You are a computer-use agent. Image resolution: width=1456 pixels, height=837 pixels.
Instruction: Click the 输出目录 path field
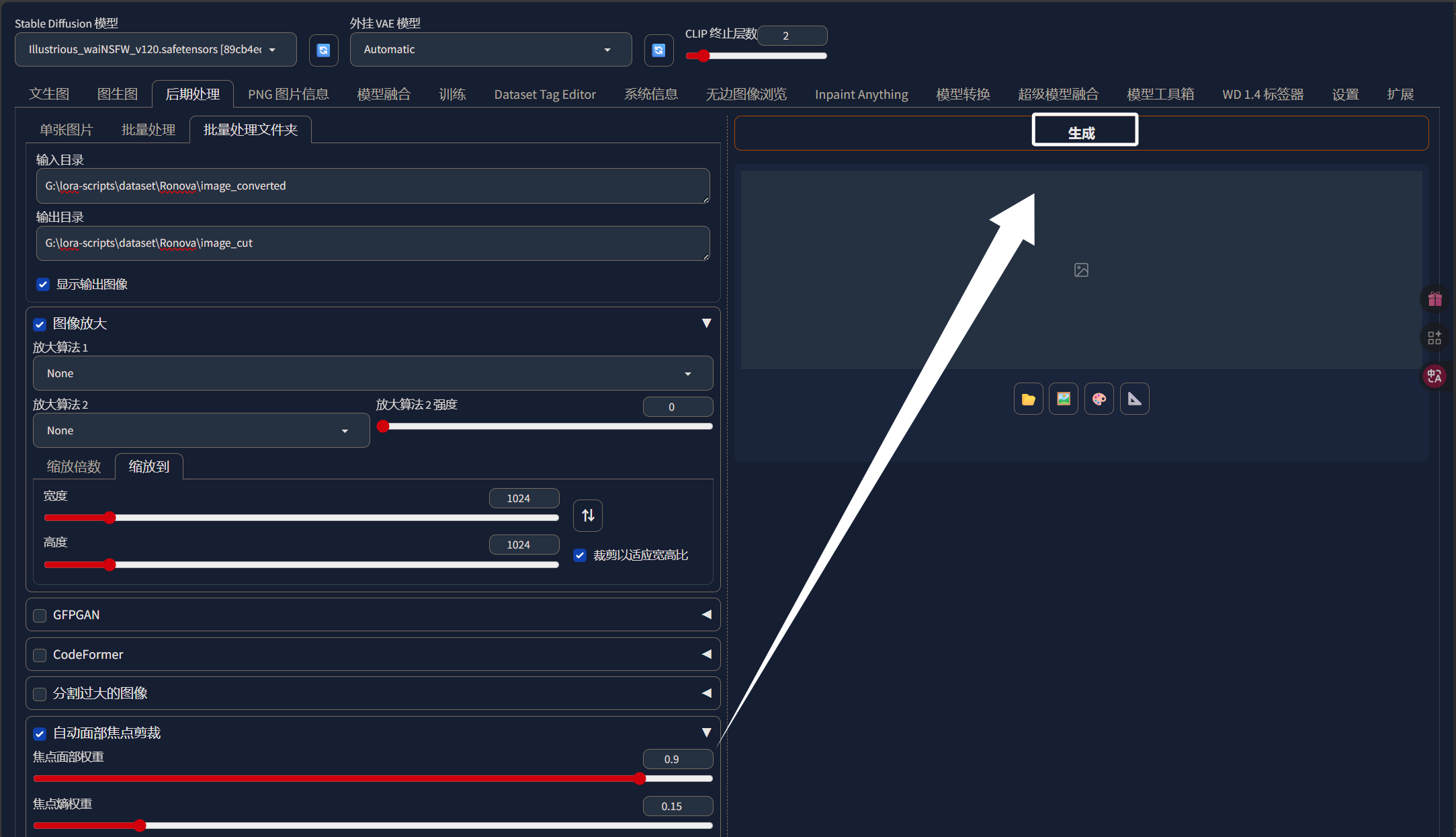tap(373, 243)
